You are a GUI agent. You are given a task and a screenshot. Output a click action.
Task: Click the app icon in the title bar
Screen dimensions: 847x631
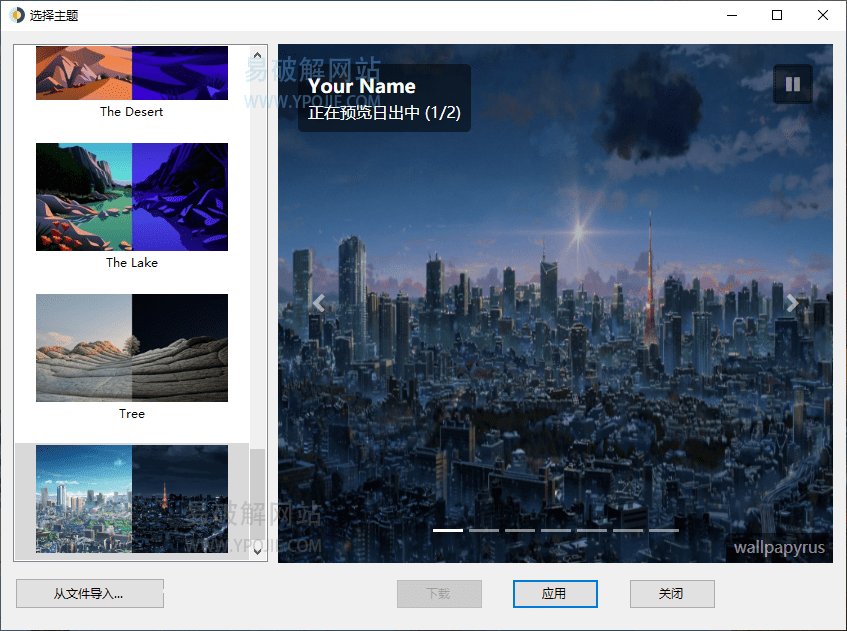click(x=17, y=15)
